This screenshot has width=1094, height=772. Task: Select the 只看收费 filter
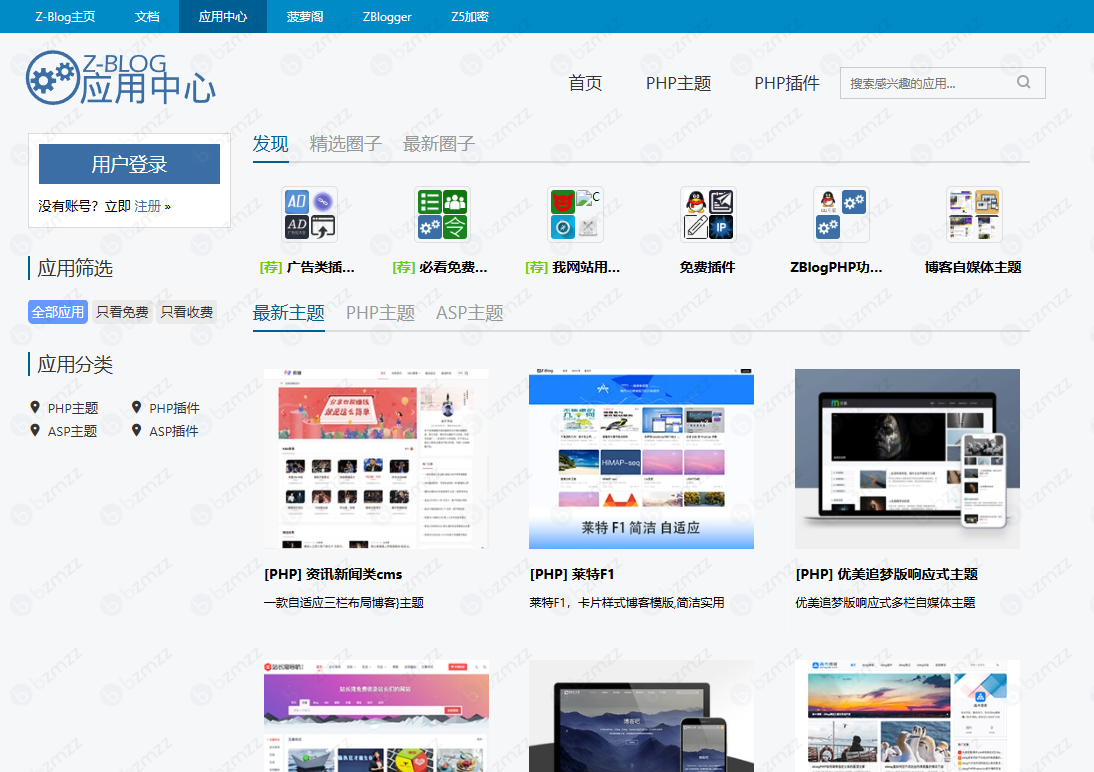[186, 312]
